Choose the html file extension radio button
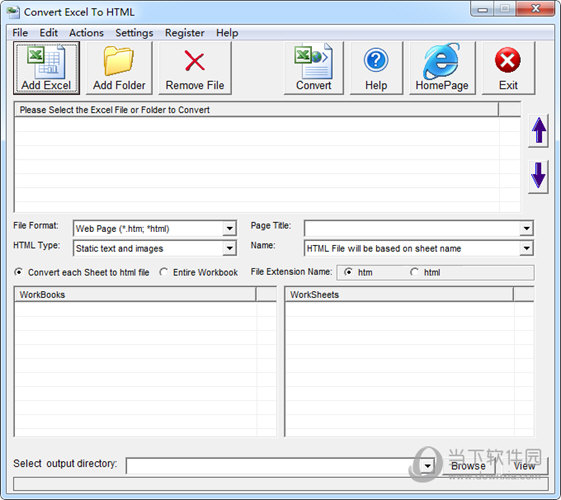Image resolution: width=561 pixels, height=500 pixels. coord(414,272)
